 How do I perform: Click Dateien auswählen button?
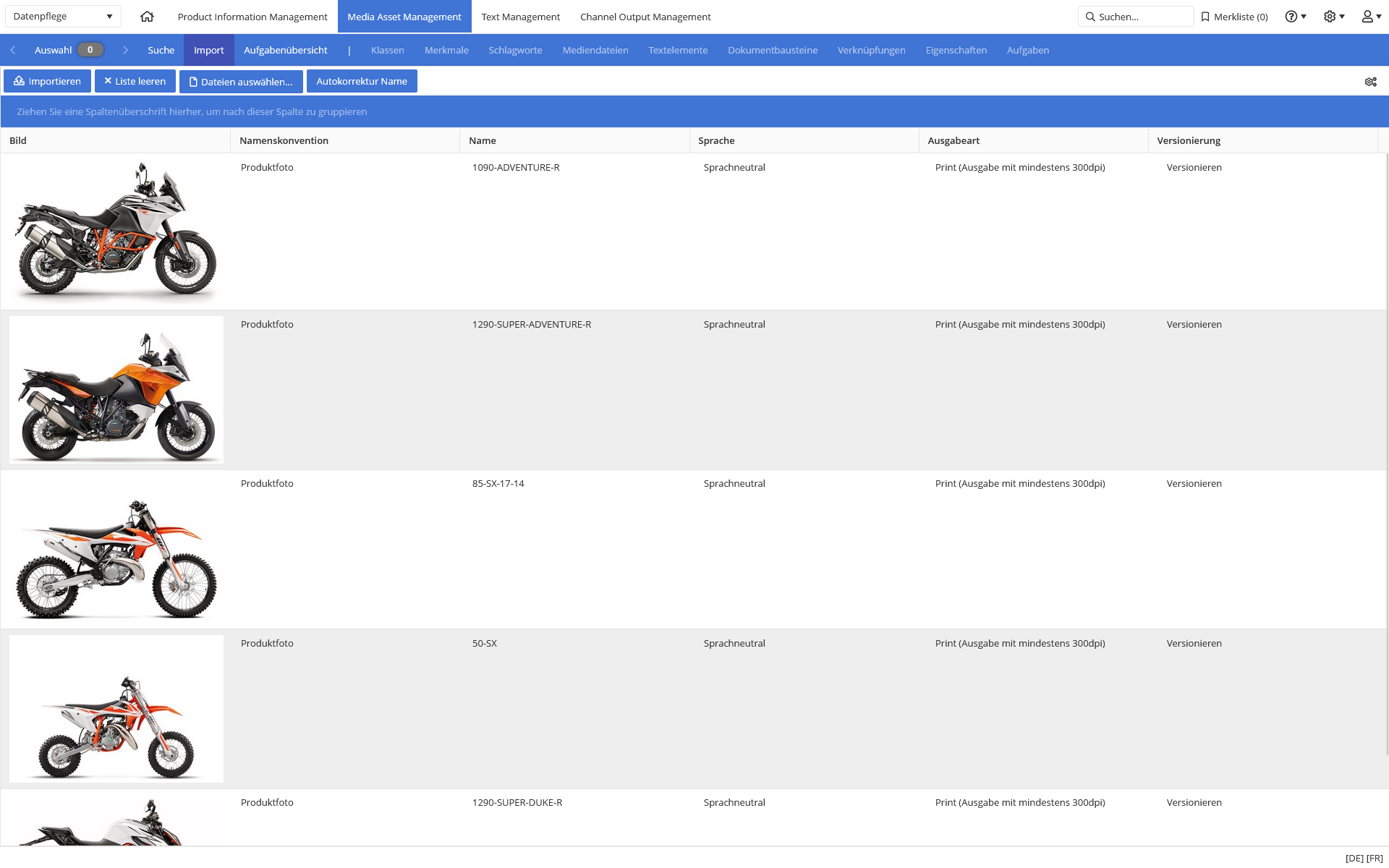click(x=241, y=81)
